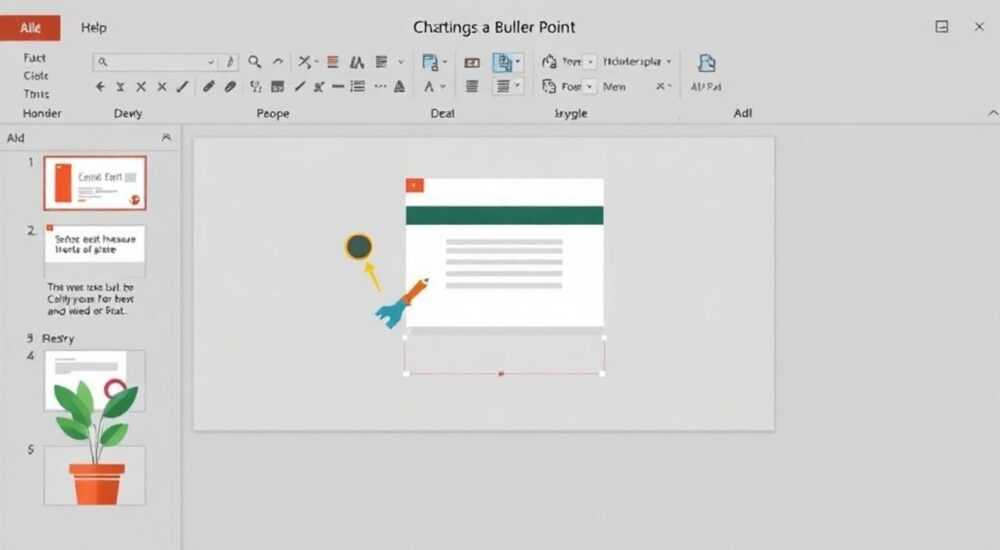Expand the Foel dropdown arrow
The width and height of the screenshot is (1000, 550).
(590, 86)
